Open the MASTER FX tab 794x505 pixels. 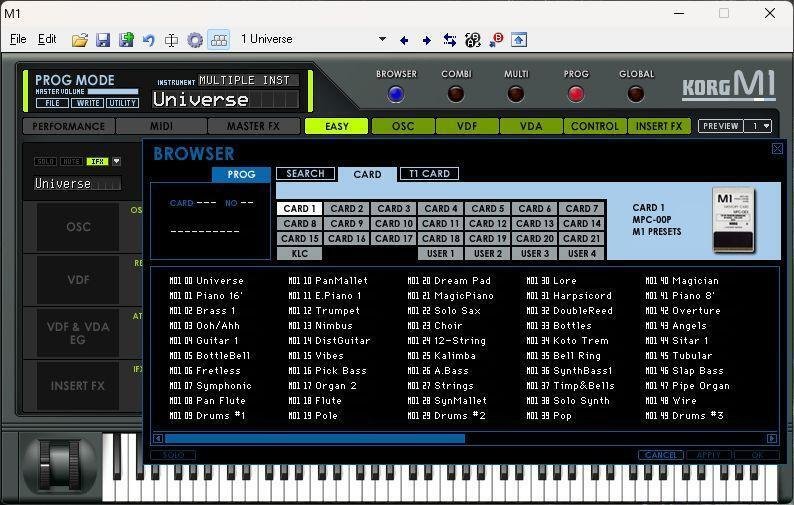[x=253, y=126]
